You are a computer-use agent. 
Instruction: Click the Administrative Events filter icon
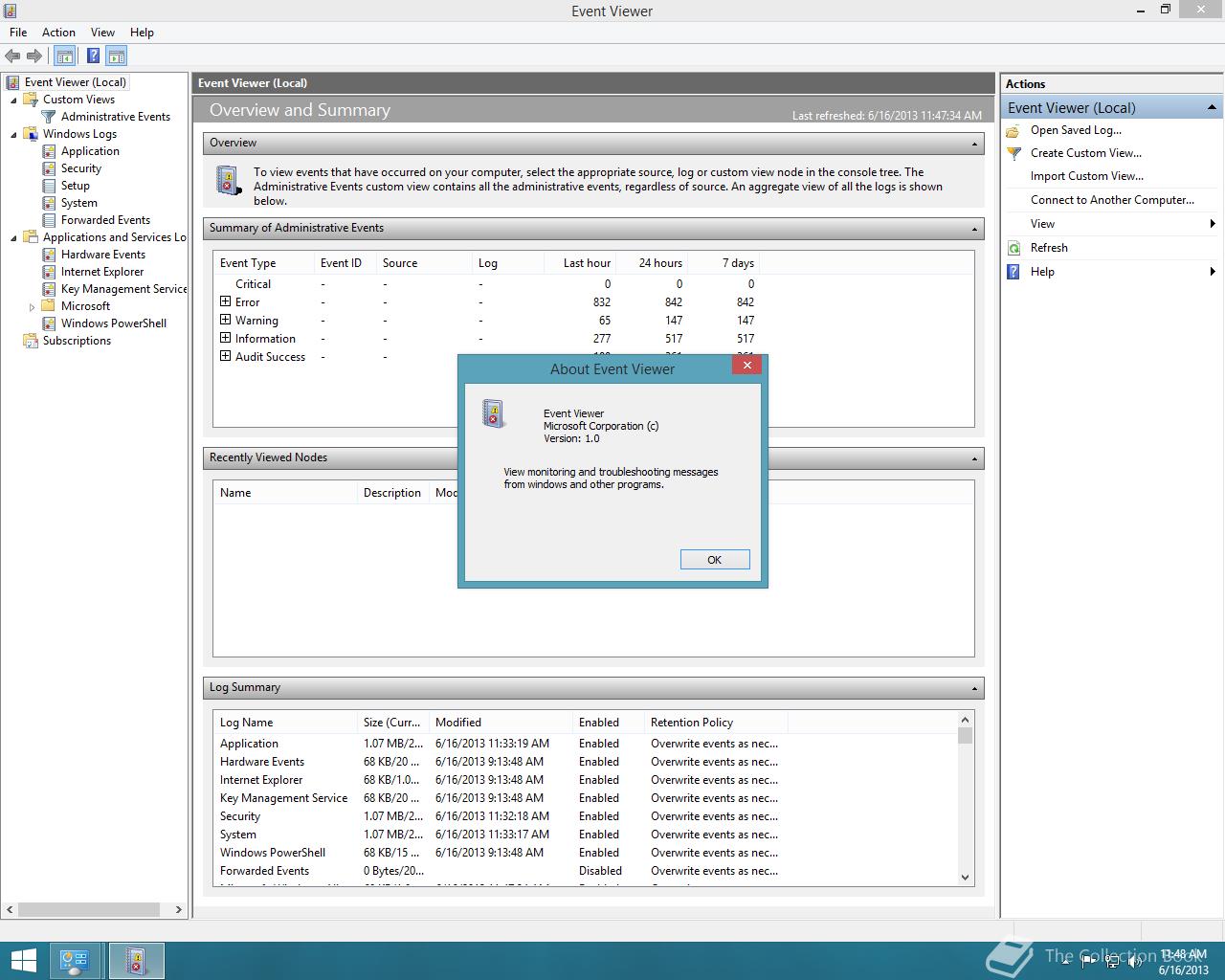click(x=49, y=117)
